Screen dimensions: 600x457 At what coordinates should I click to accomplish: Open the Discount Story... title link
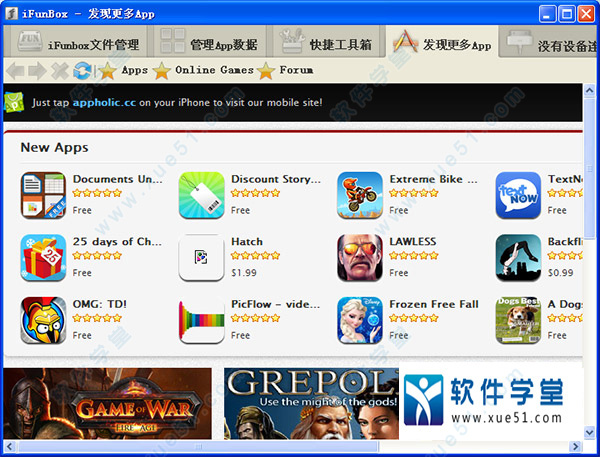pyautogui.click(x=276, y=179)
